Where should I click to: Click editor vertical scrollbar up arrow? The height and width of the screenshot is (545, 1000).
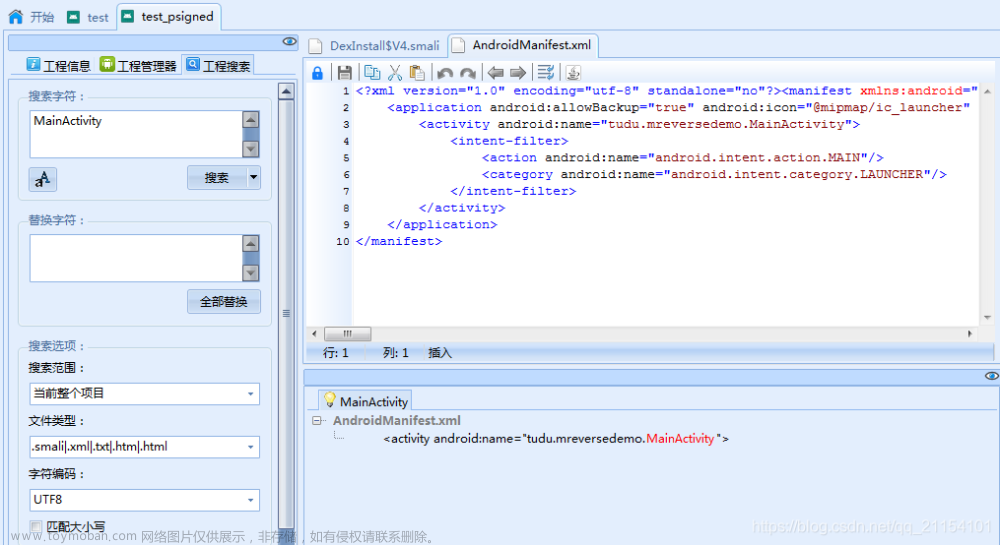tap(987, 92)
